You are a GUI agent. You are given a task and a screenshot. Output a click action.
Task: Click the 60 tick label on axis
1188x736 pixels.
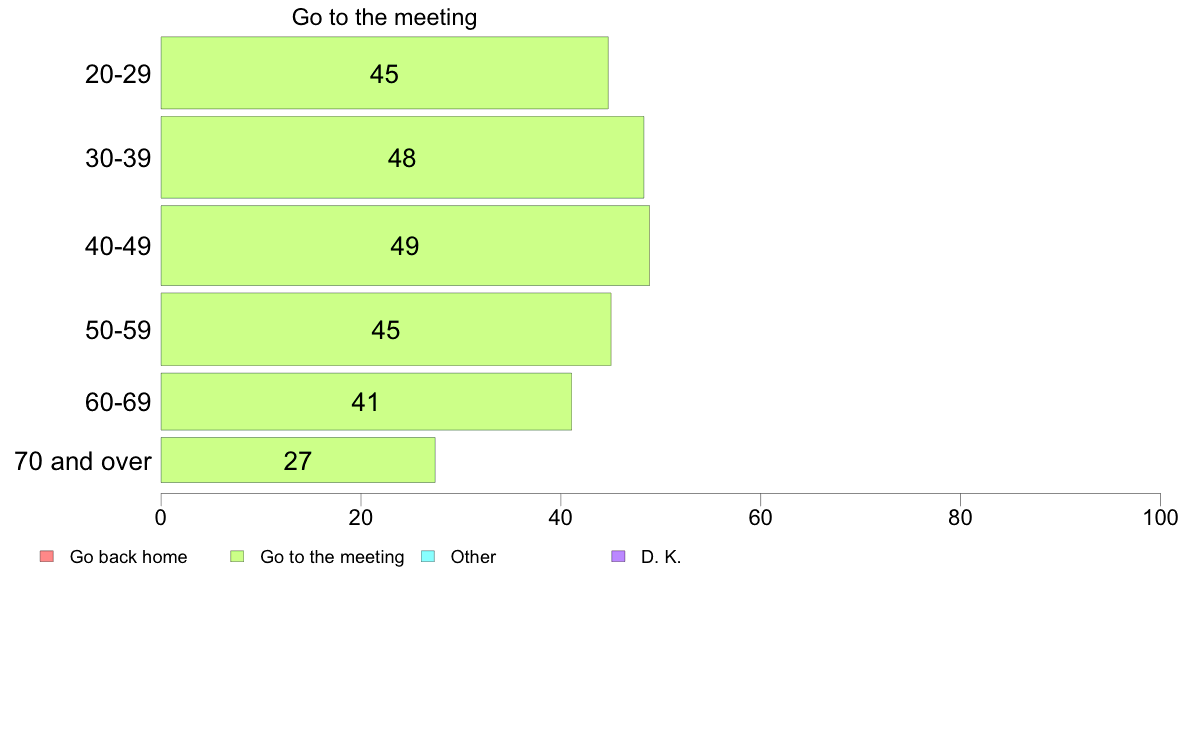coord(760,518)
